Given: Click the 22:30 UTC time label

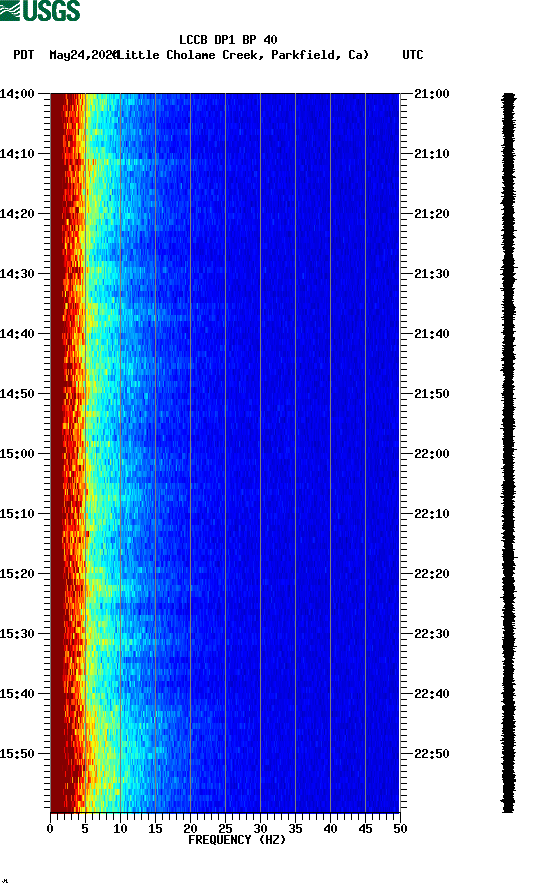Looking at the screenshot, I should [432, 634].
